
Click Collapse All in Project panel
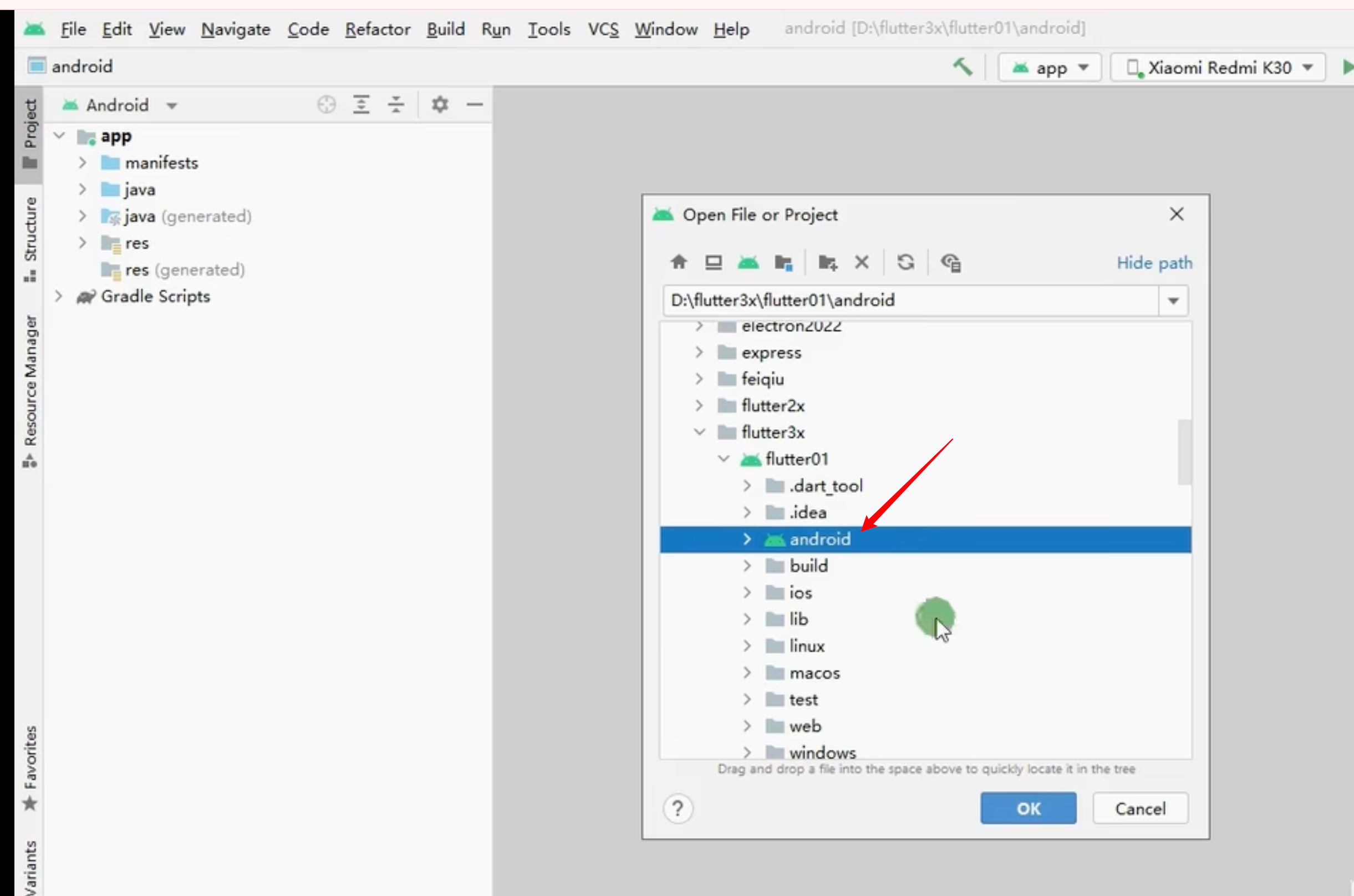tap(396, 105)
